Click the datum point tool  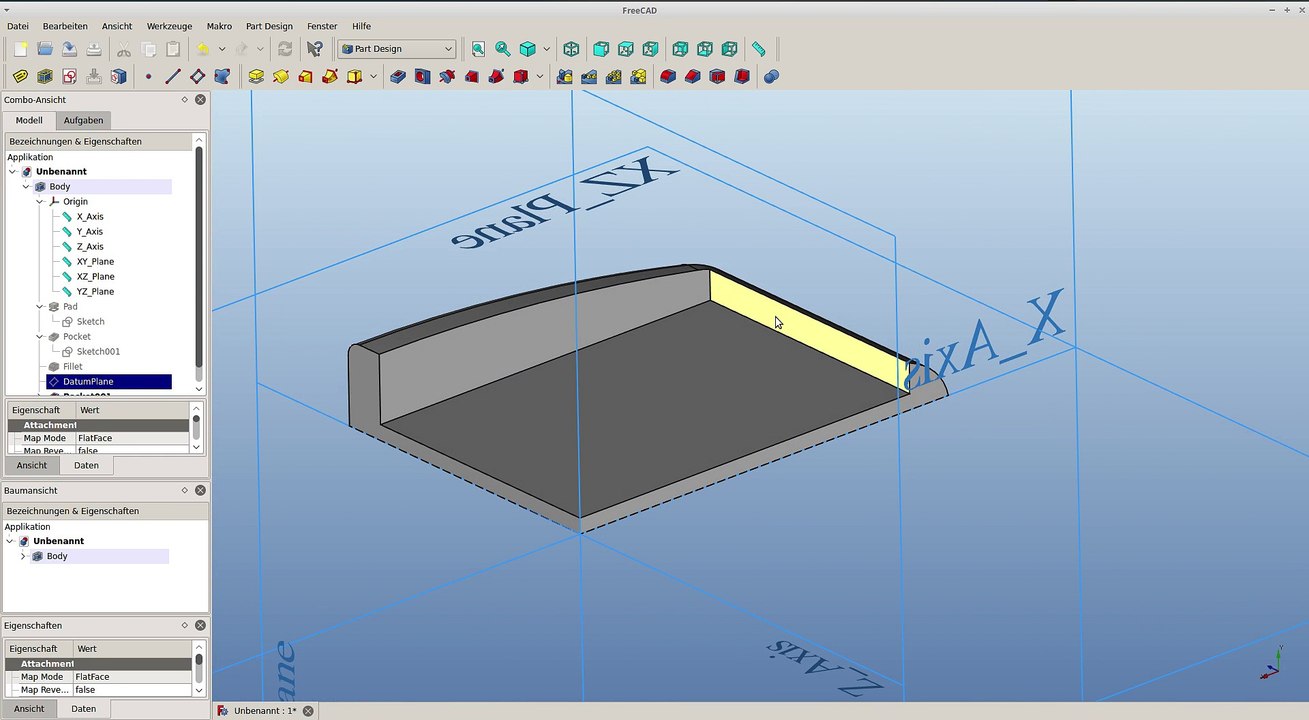(148, 76)
